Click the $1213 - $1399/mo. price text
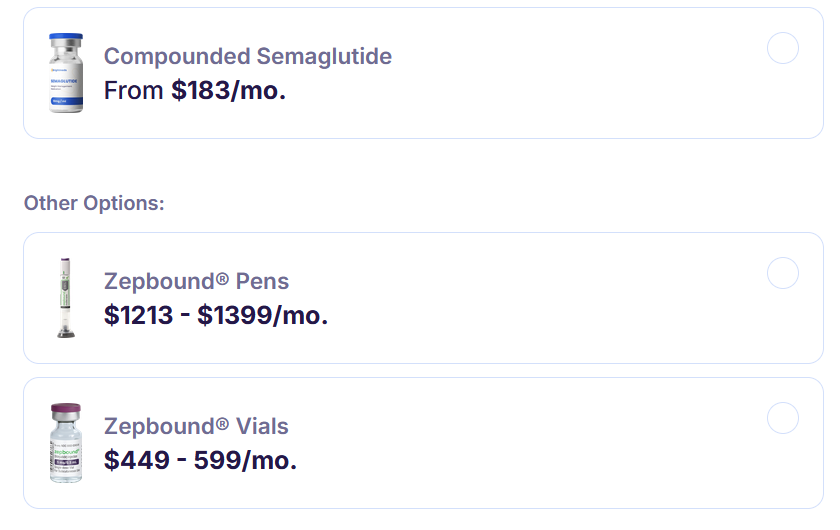The image size is (840, 530). pos(216,315)
